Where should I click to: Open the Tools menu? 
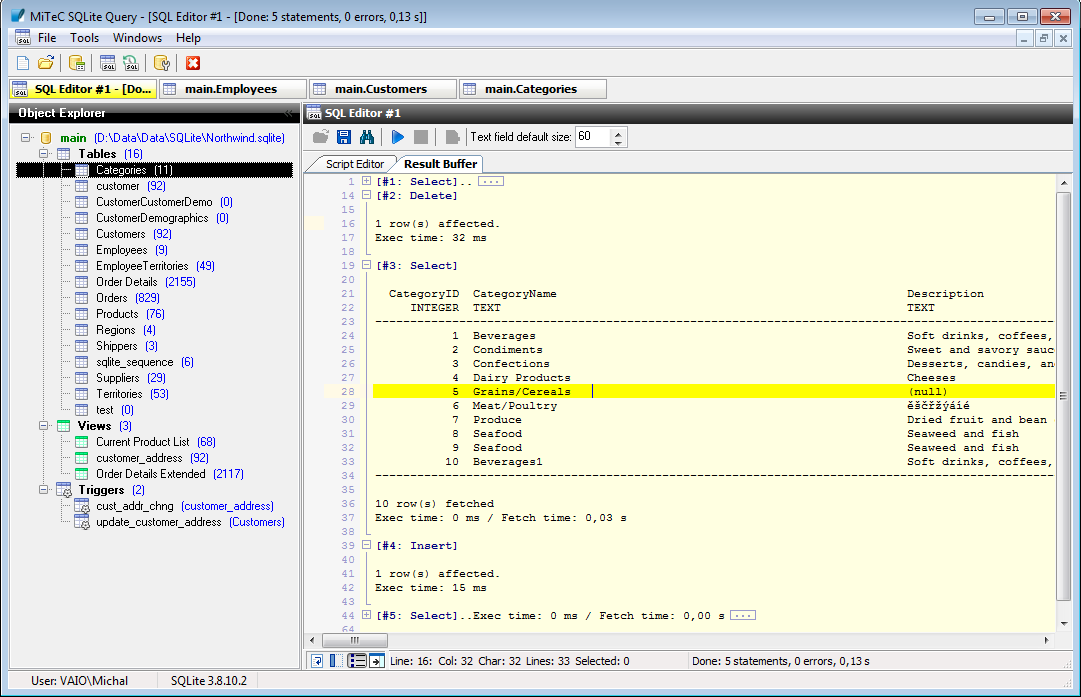(x=84, y=38)
